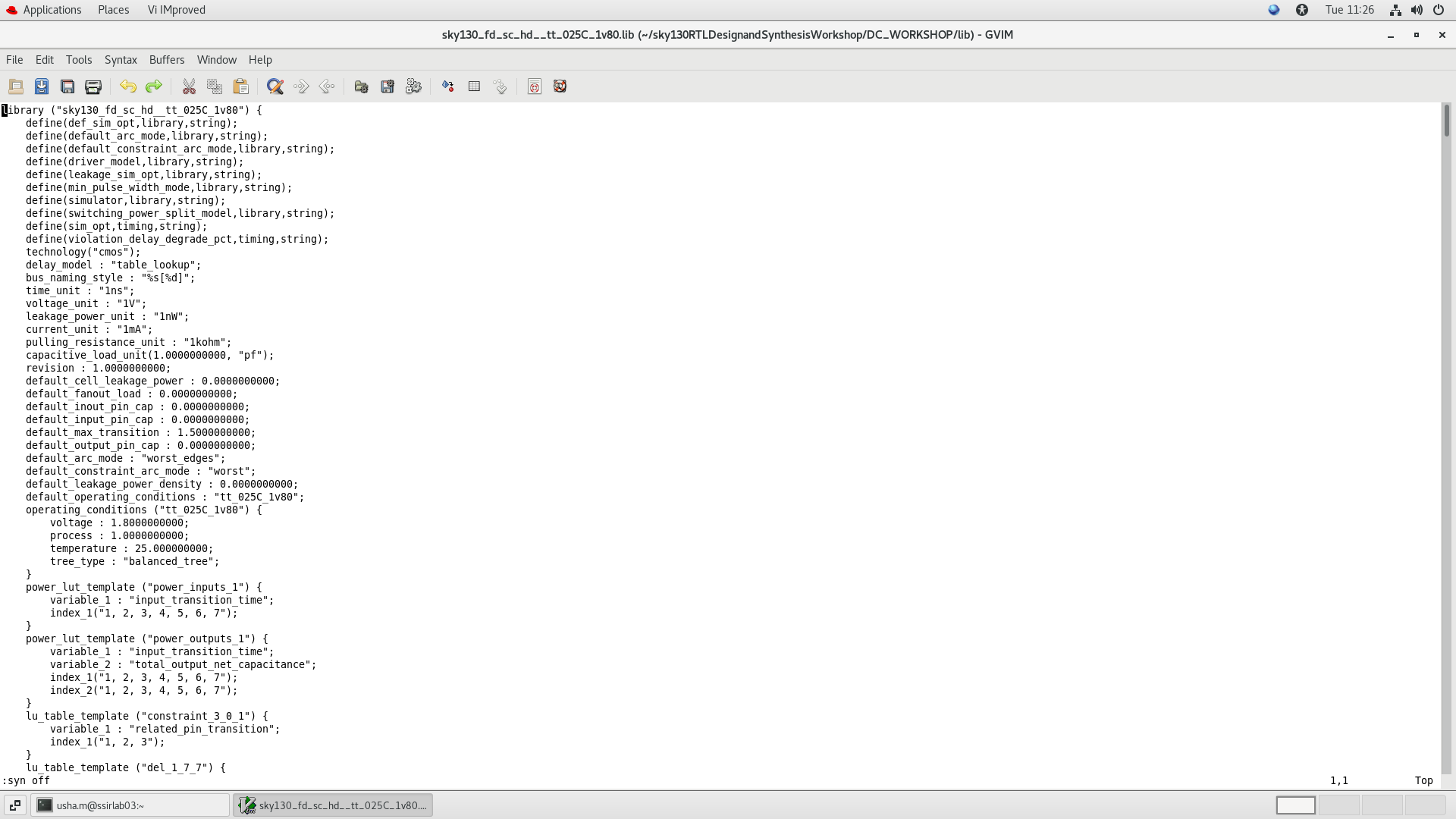The image size is (1456, 819).
Task: Click the Undo arrow icon
Action: (x=128, y=86)
